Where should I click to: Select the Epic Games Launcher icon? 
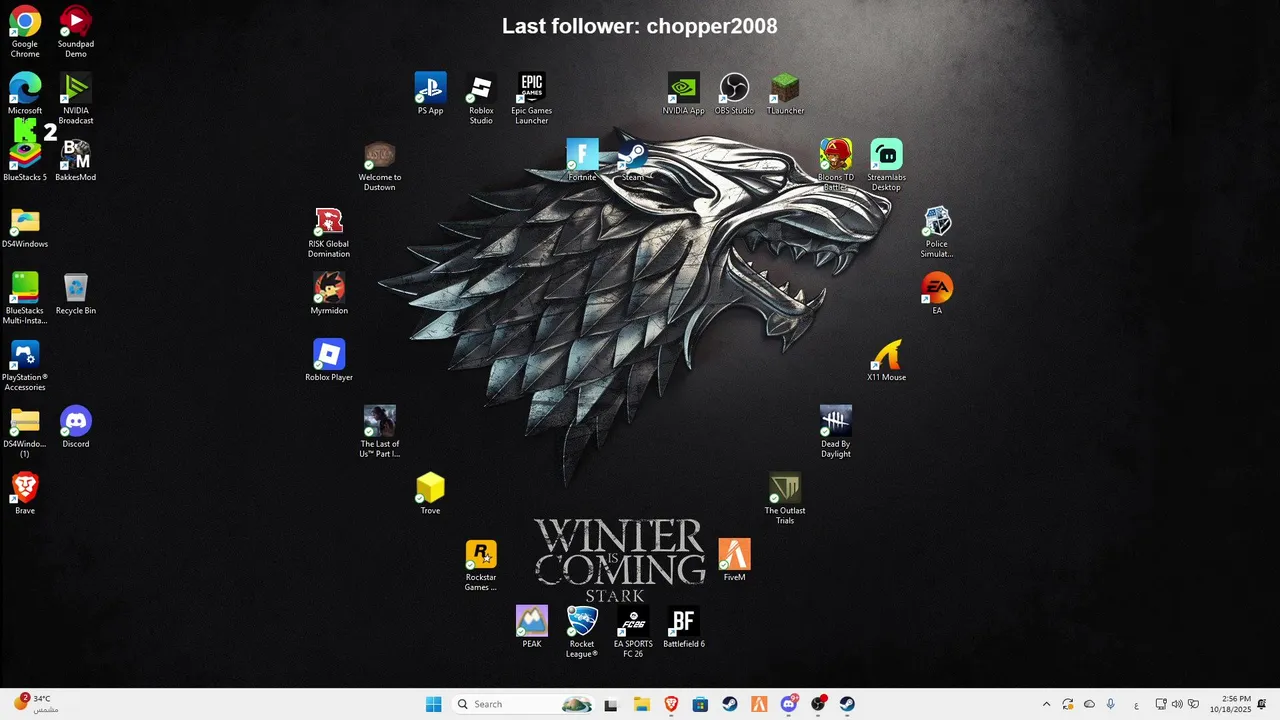(x=532, y=99)
